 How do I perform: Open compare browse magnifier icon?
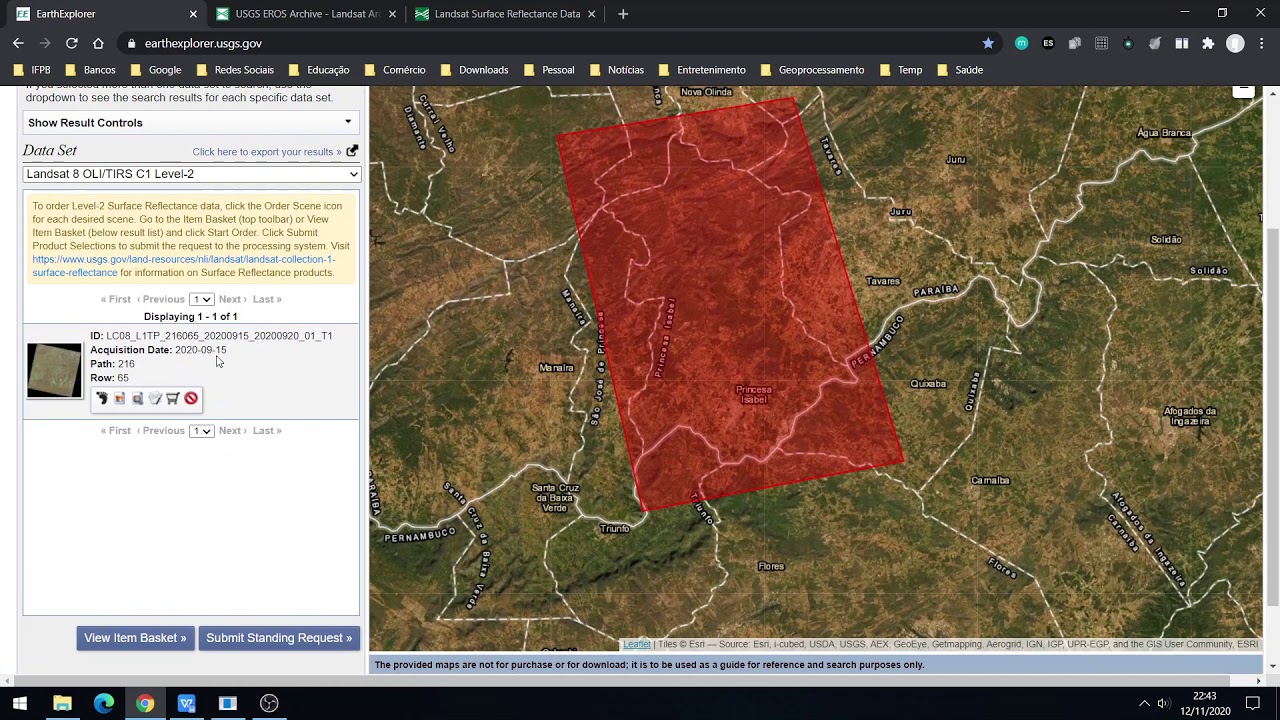tap(137, 398)
